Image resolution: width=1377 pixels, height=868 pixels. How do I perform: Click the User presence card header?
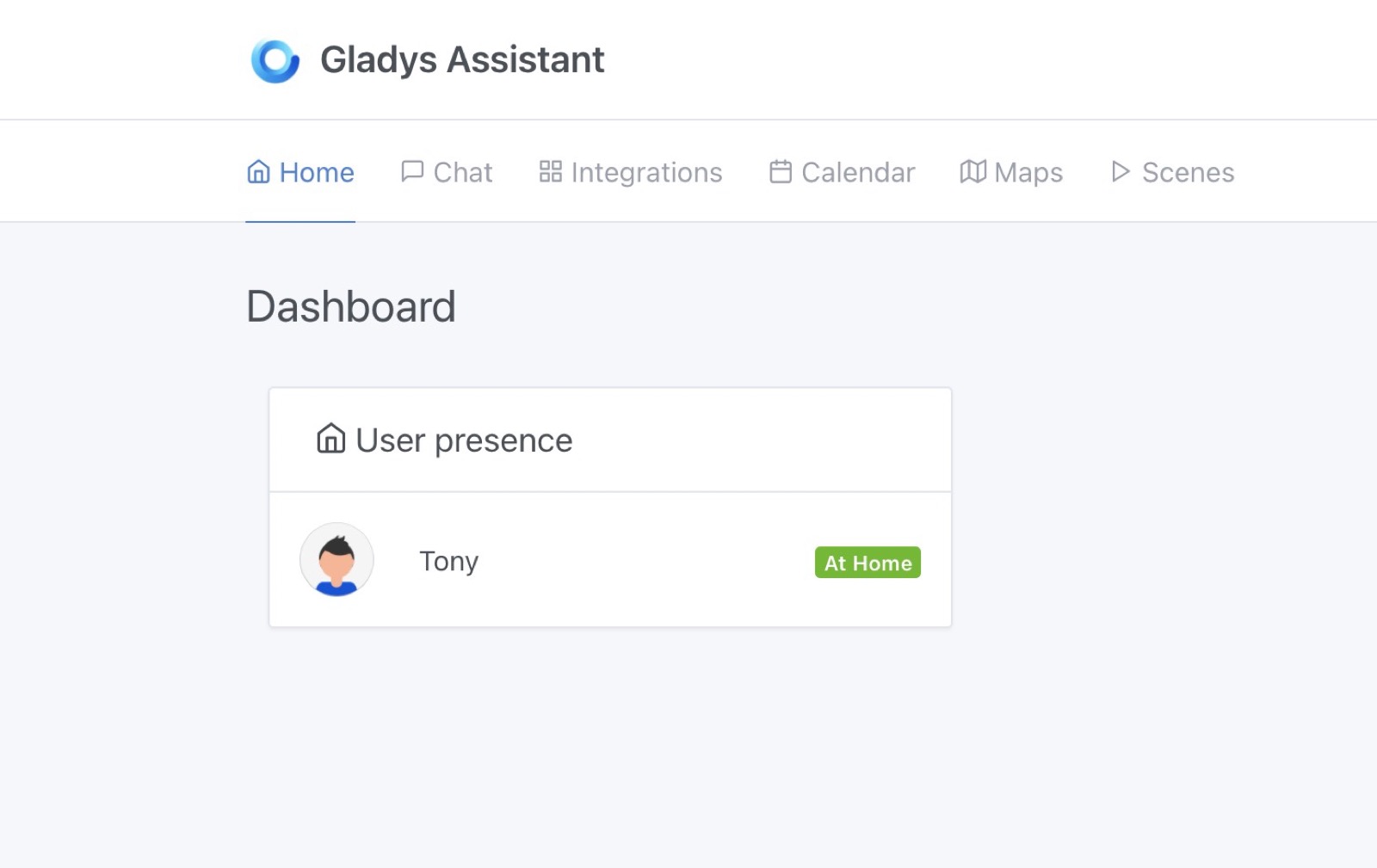click(463, 440)
